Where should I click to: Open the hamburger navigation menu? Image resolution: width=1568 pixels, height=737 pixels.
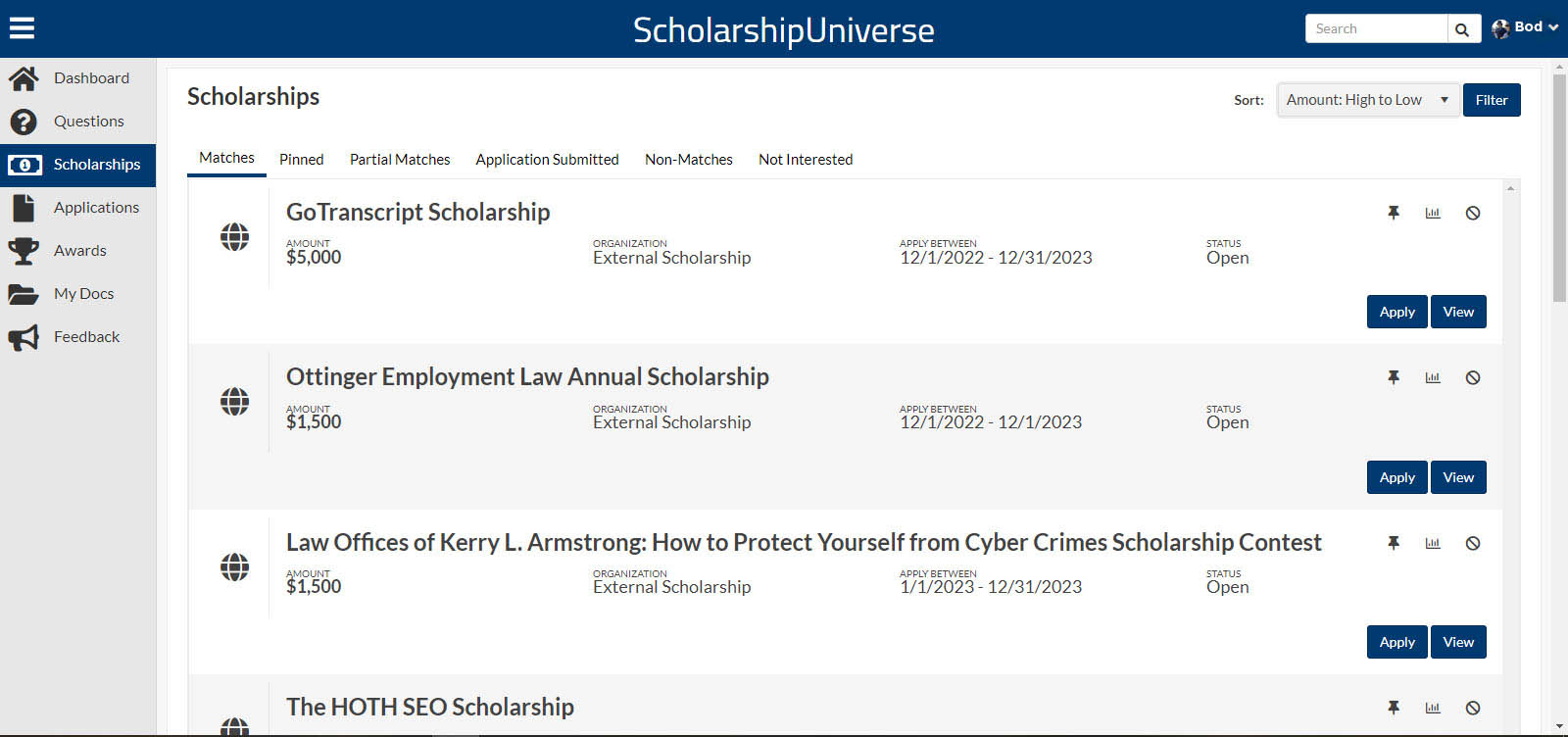22,28
